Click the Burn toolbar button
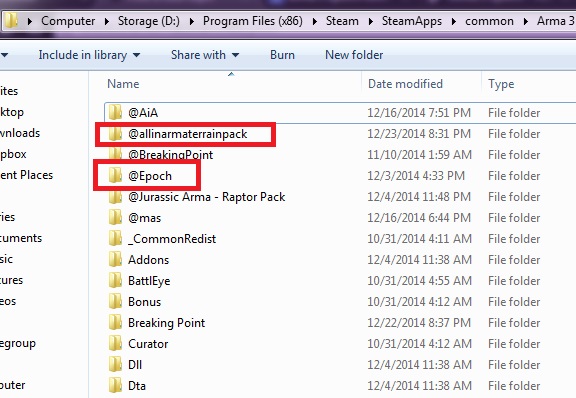This screenshot has height=398, width=576. (282, 55)
